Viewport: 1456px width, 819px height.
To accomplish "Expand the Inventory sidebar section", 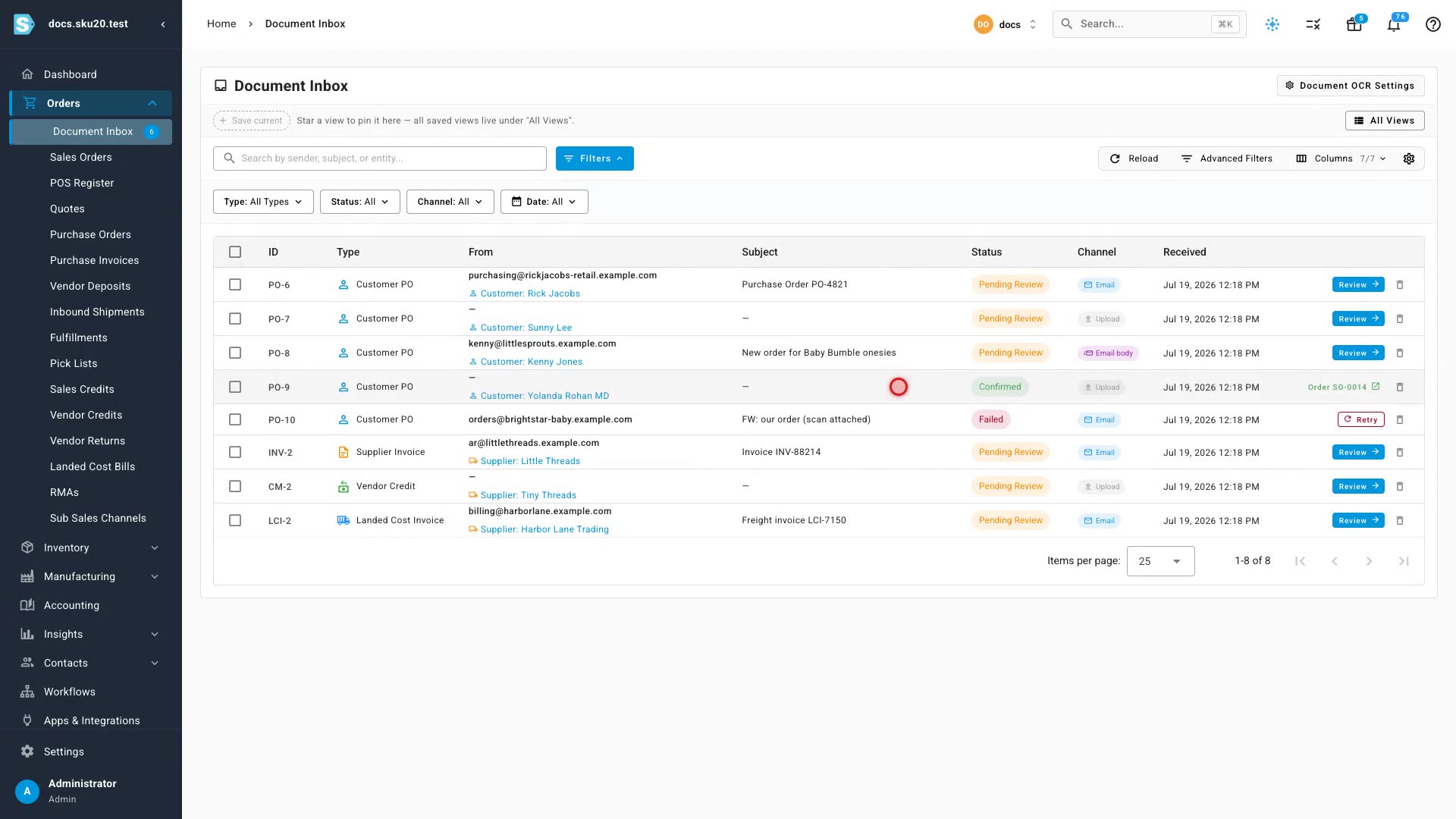I will pos(91,548).
